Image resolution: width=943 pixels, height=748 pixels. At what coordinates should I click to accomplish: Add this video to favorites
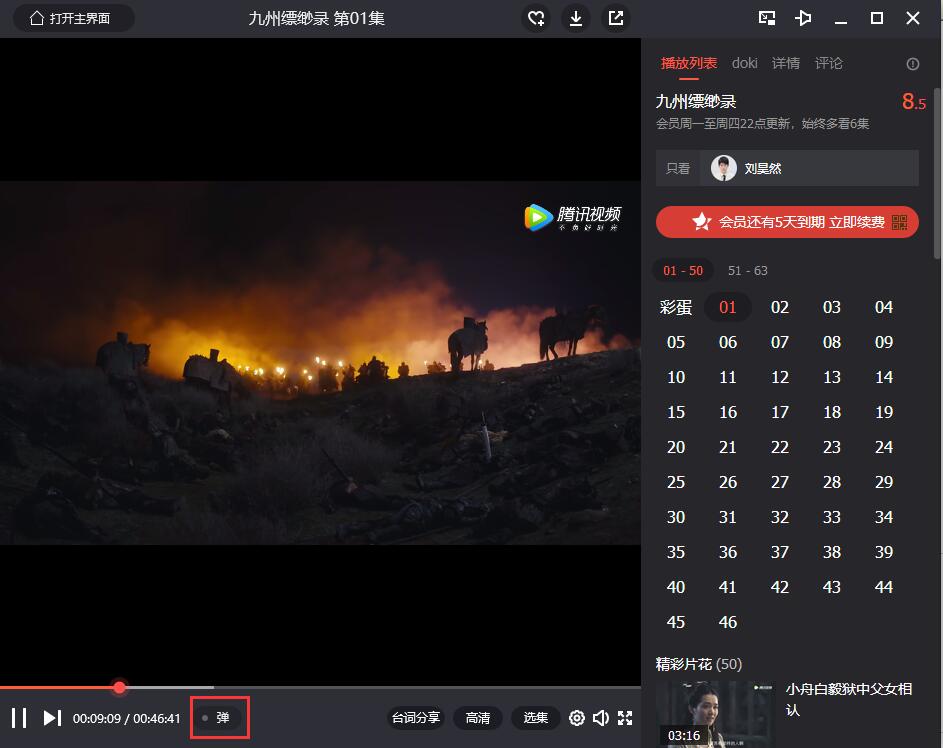[536, 18]
